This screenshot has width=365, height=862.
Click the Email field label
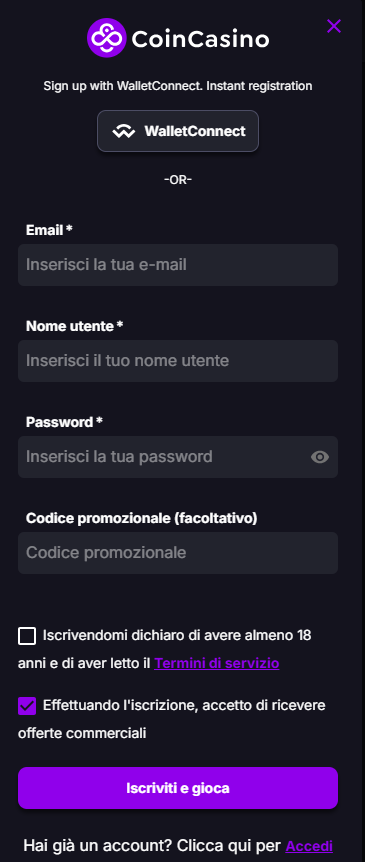coord(49,230)
